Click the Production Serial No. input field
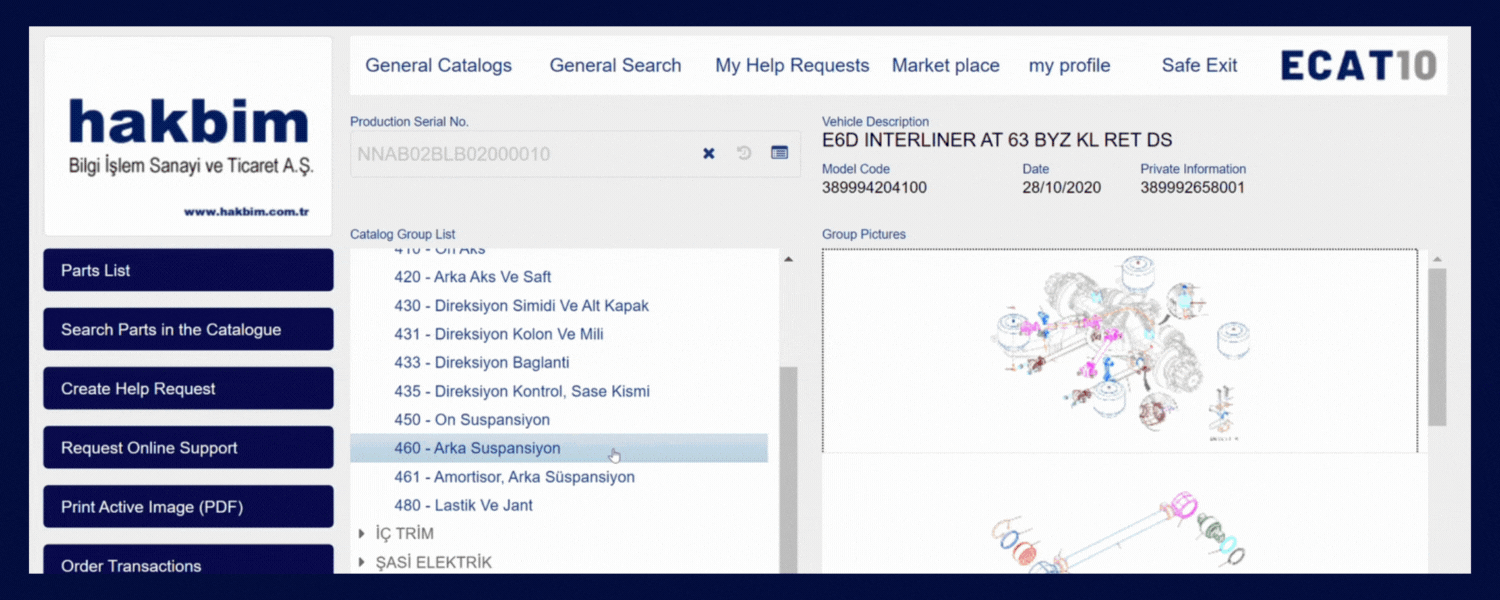The height and width of the screenshot is (600, 1500). 520,154
